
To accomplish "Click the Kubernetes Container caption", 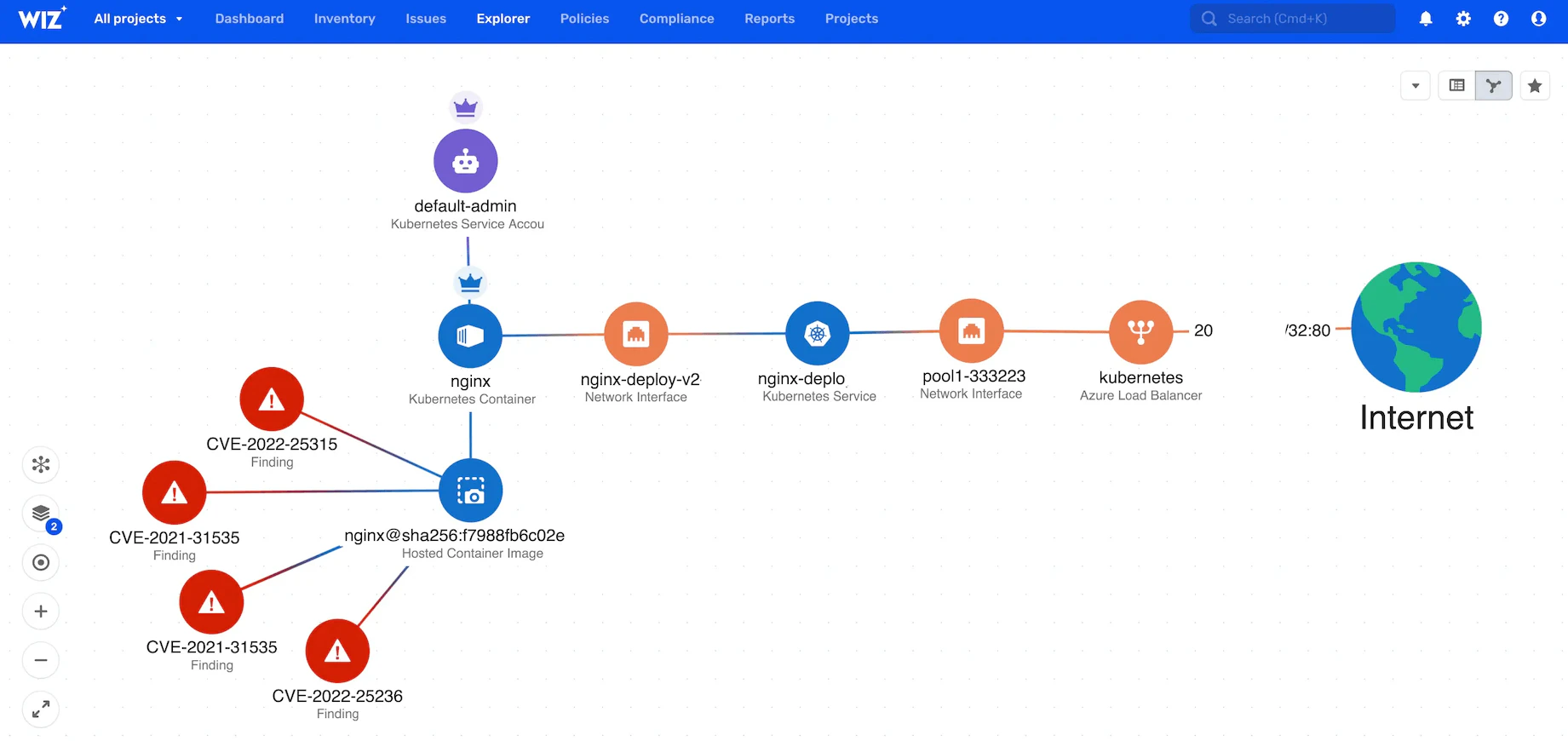I will point(472,399).
